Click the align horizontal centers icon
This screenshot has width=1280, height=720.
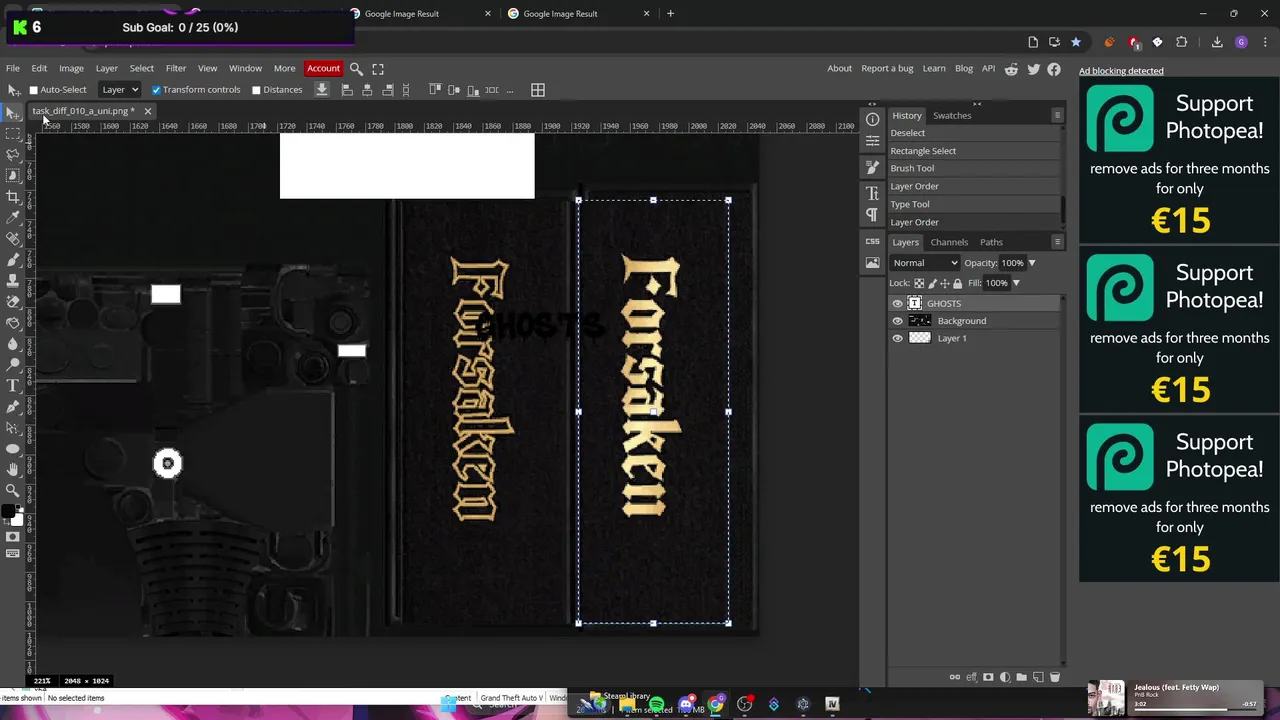[x=367, y=90]
